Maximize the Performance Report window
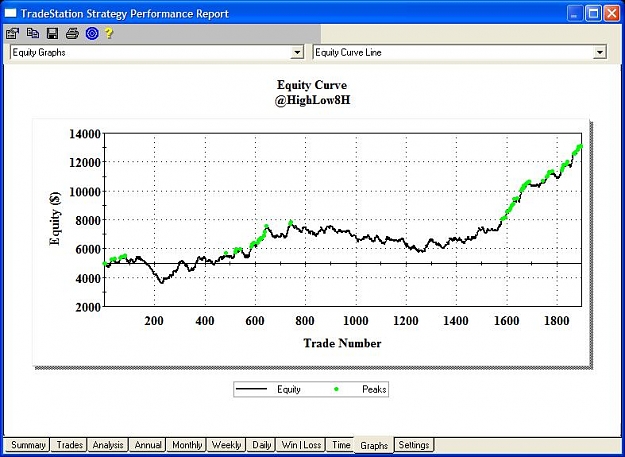 tap(593, 14)
